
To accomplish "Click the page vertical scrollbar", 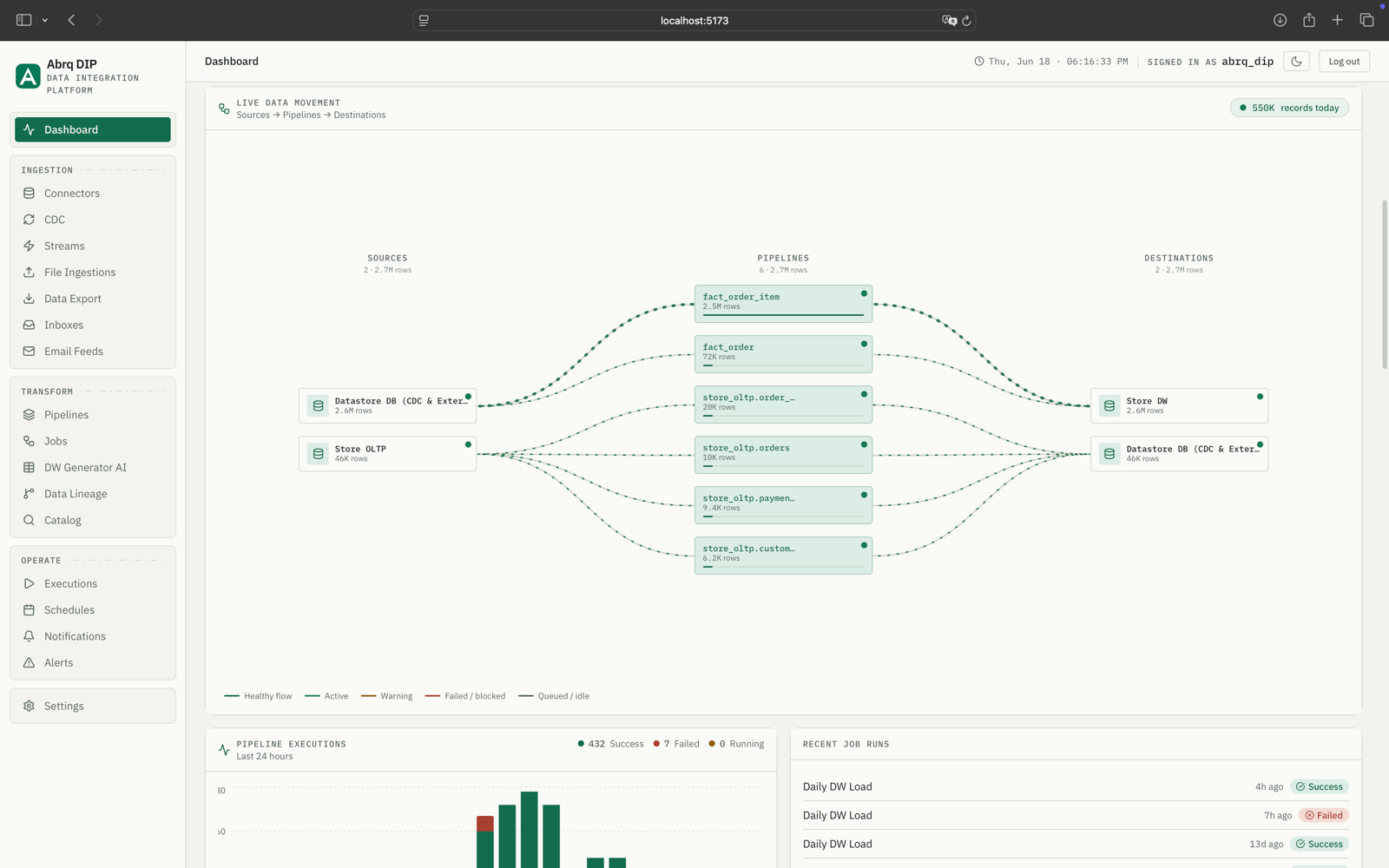I will (1385, 285).
